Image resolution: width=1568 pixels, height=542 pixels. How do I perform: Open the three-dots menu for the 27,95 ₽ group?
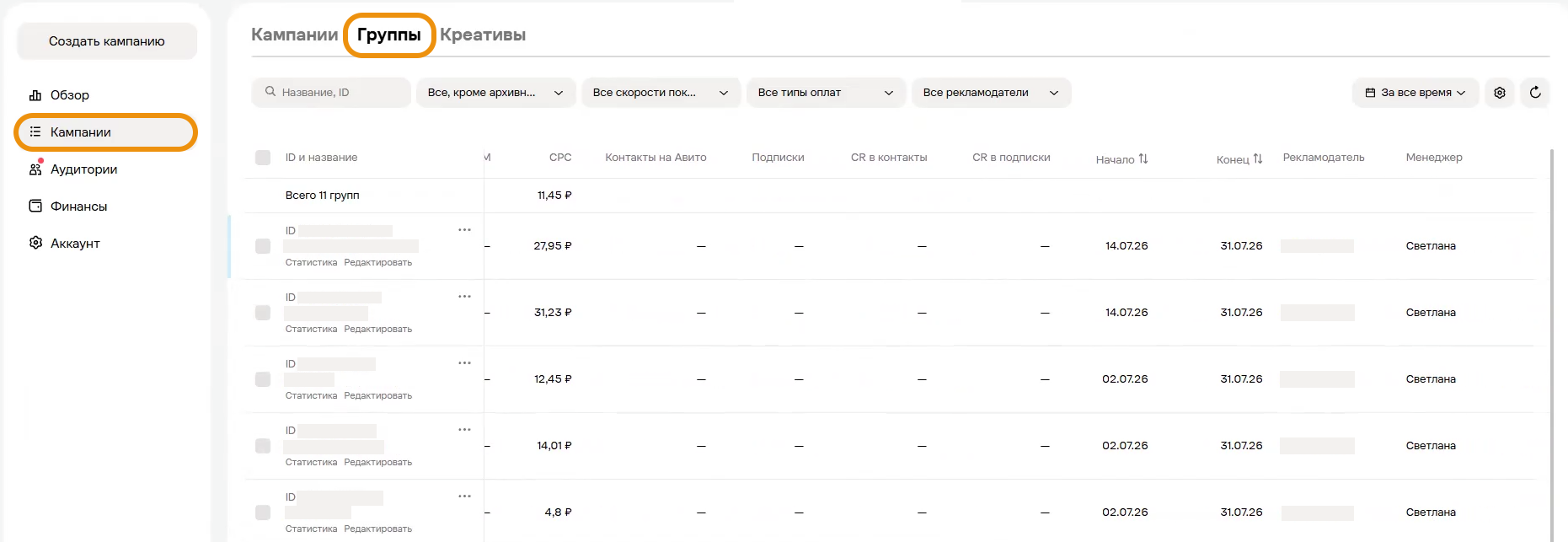464,230
